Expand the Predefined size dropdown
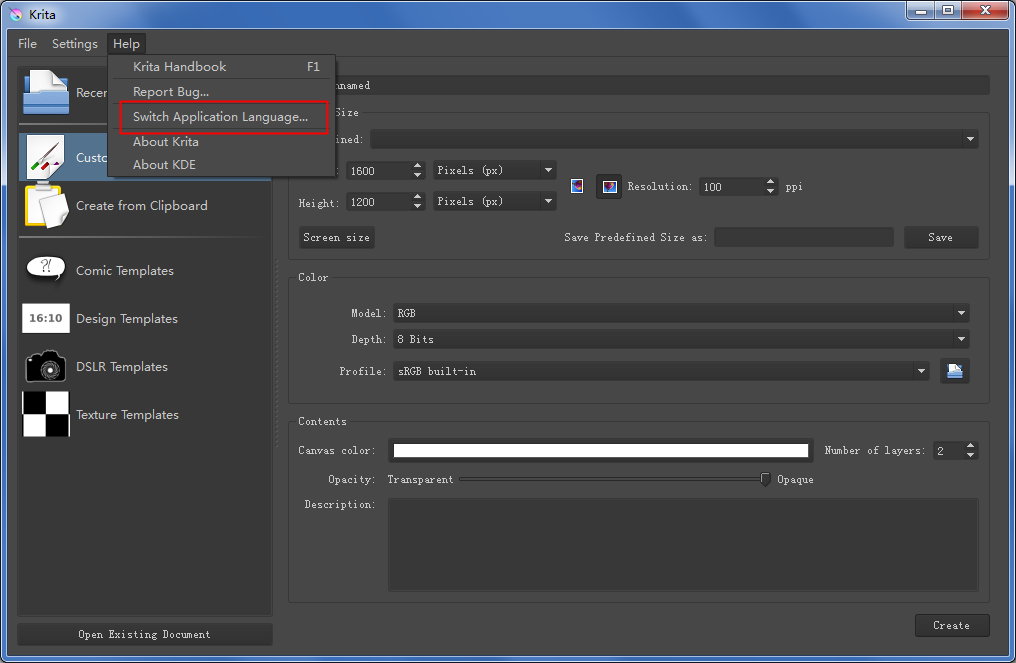 coord(674,140)
